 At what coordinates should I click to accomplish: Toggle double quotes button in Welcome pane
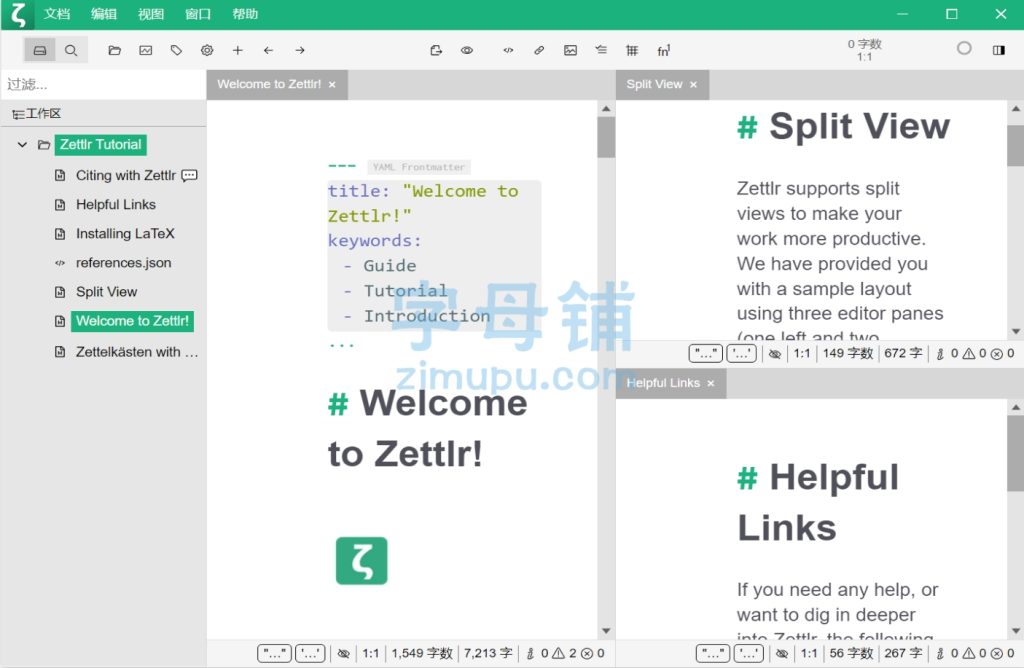coord(274,653)
